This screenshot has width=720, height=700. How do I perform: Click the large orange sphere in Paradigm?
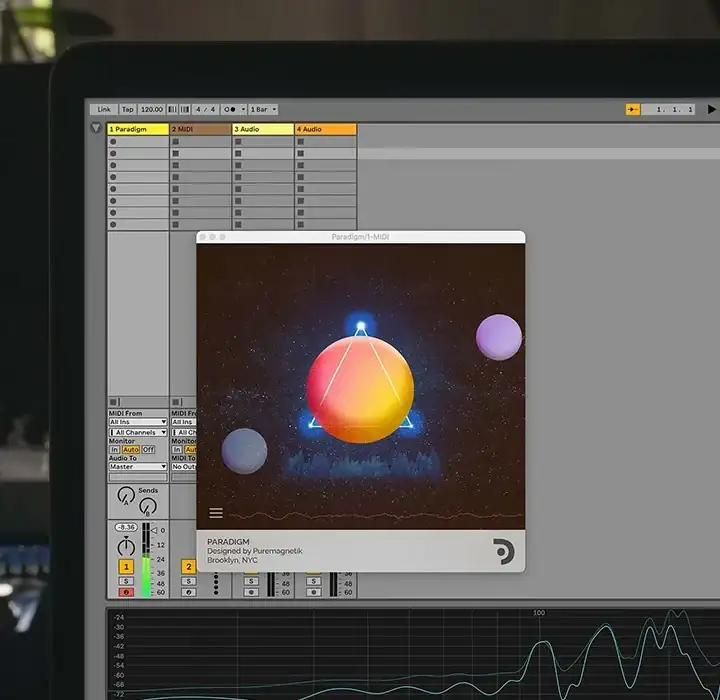point(360,389)
